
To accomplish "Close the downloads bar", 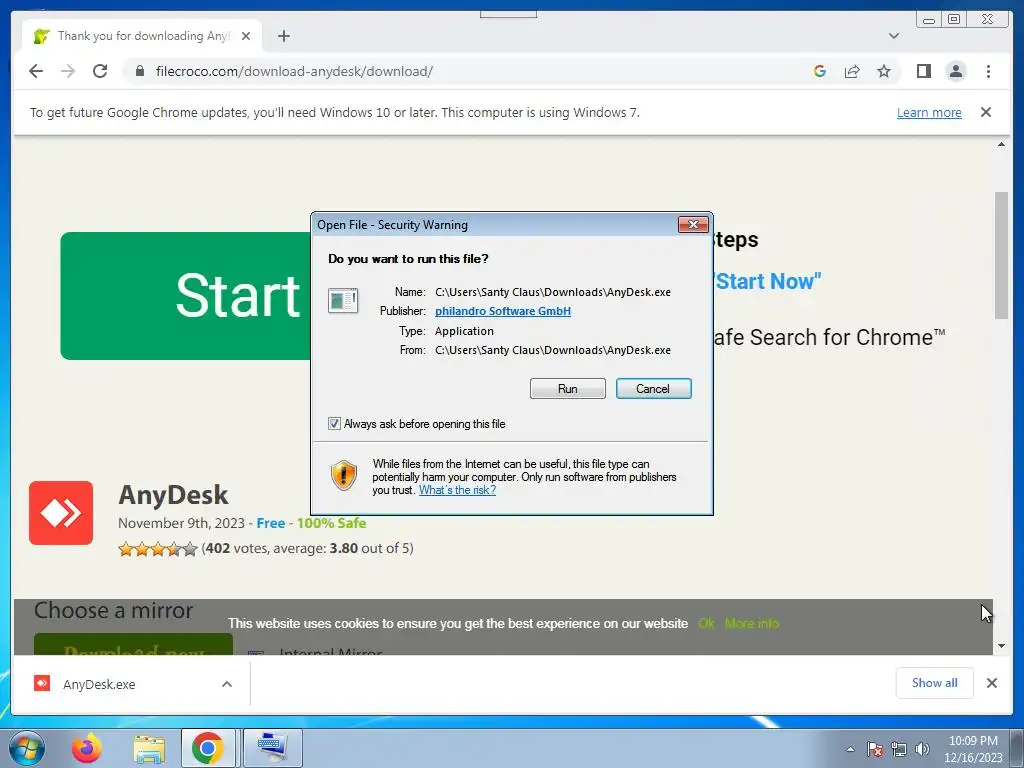I will pyautogui.click(x=991, y=683).
